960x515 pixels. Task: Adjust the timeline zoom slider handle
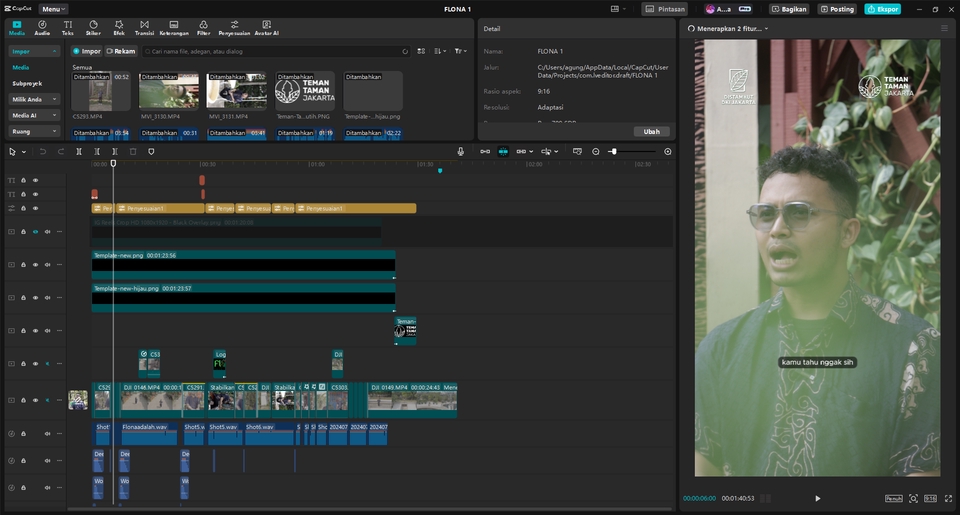tap(613, 151)
